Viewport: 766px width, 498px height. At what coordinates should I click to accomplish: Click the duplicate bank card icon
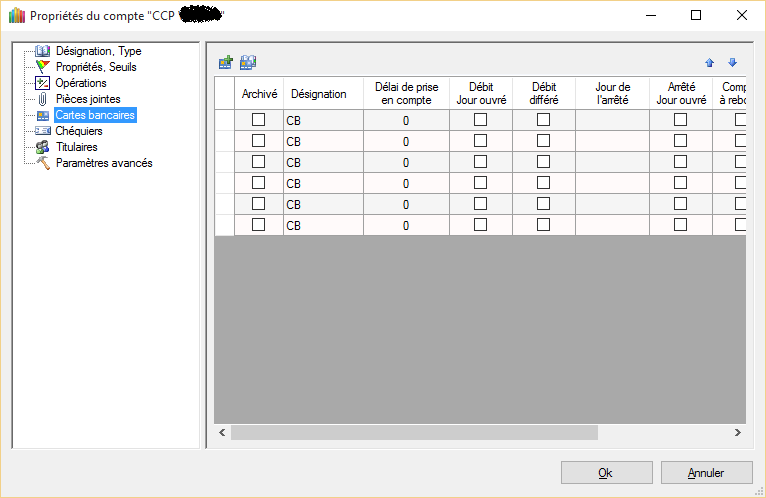point(248,62)
